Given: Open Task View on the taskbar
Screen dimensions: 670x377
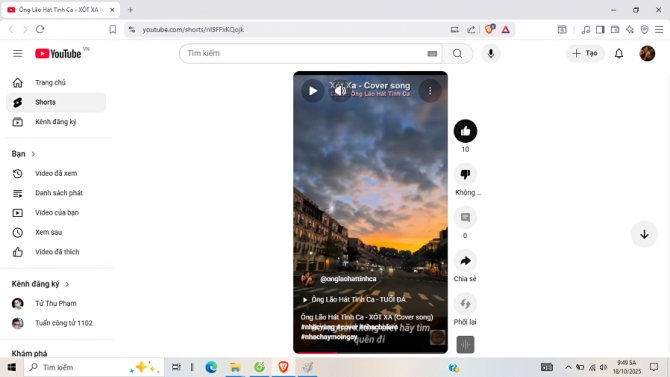Looking at the screenshot, I should [176, 367].
